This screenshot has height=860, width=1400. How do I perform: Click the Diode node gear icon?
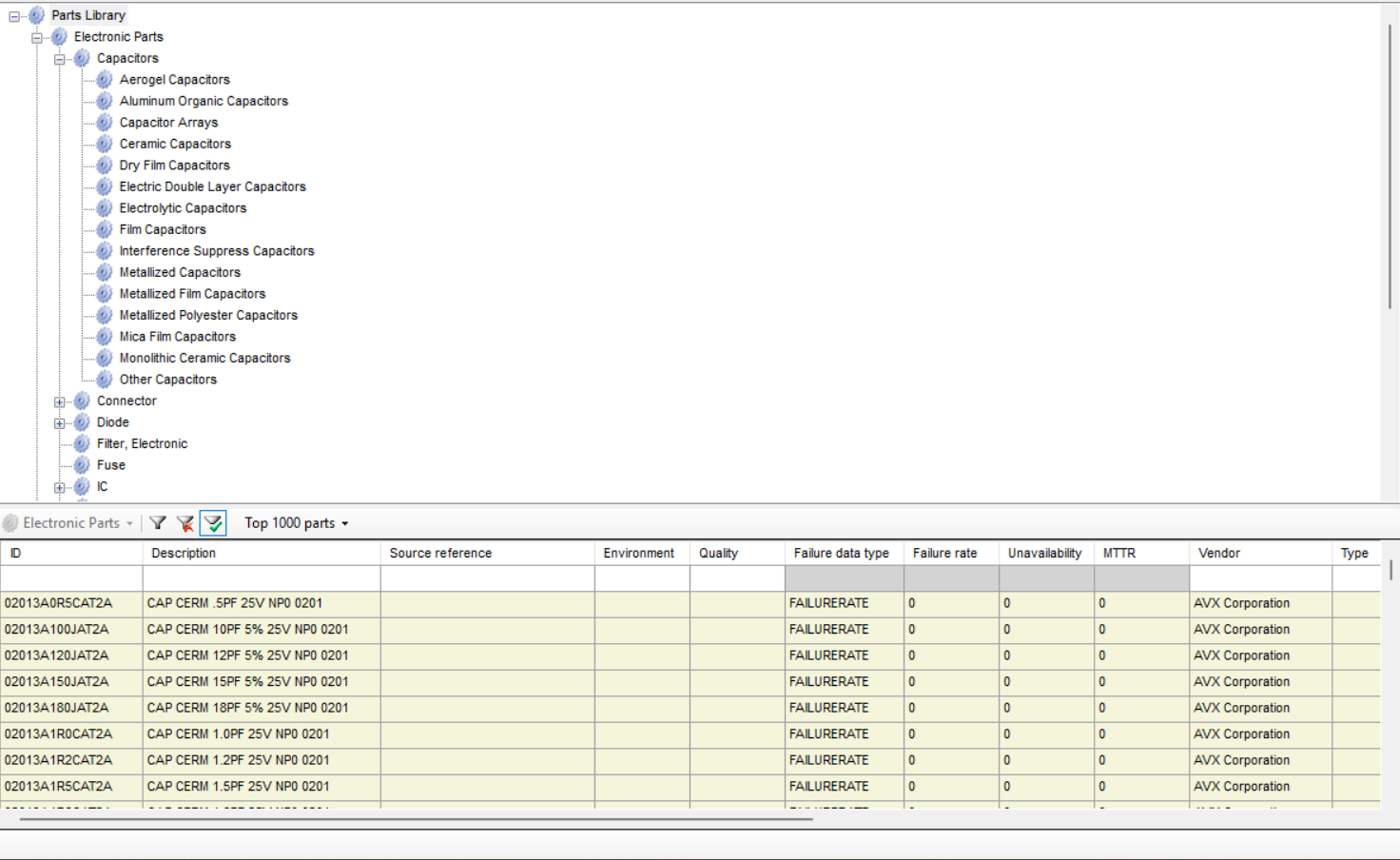coord(82,422)
